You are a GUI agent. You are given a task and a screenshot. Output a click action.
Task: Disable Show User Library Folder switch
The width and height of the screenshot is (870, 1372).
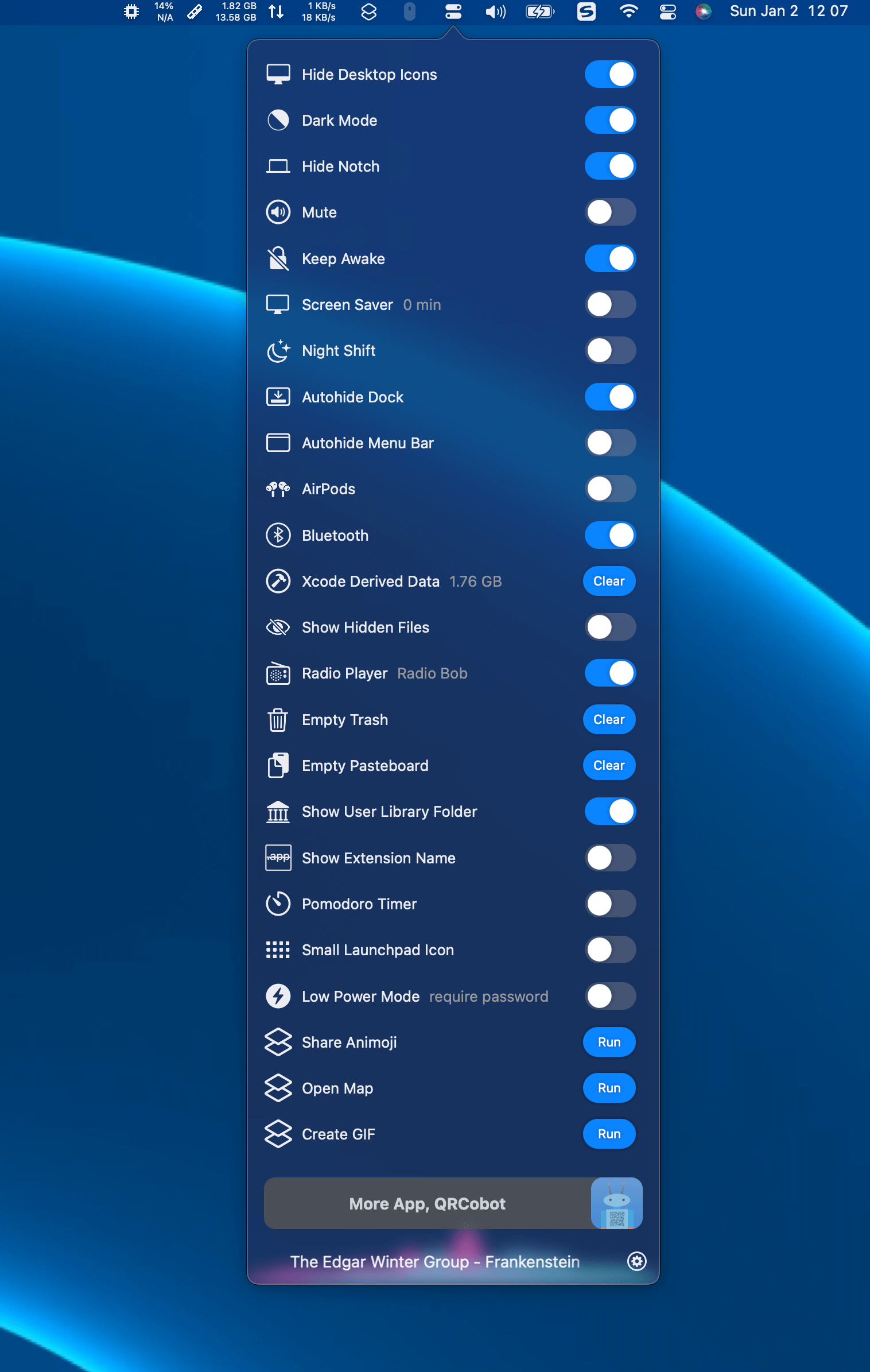pyautogui.click(x=611, y=812)
